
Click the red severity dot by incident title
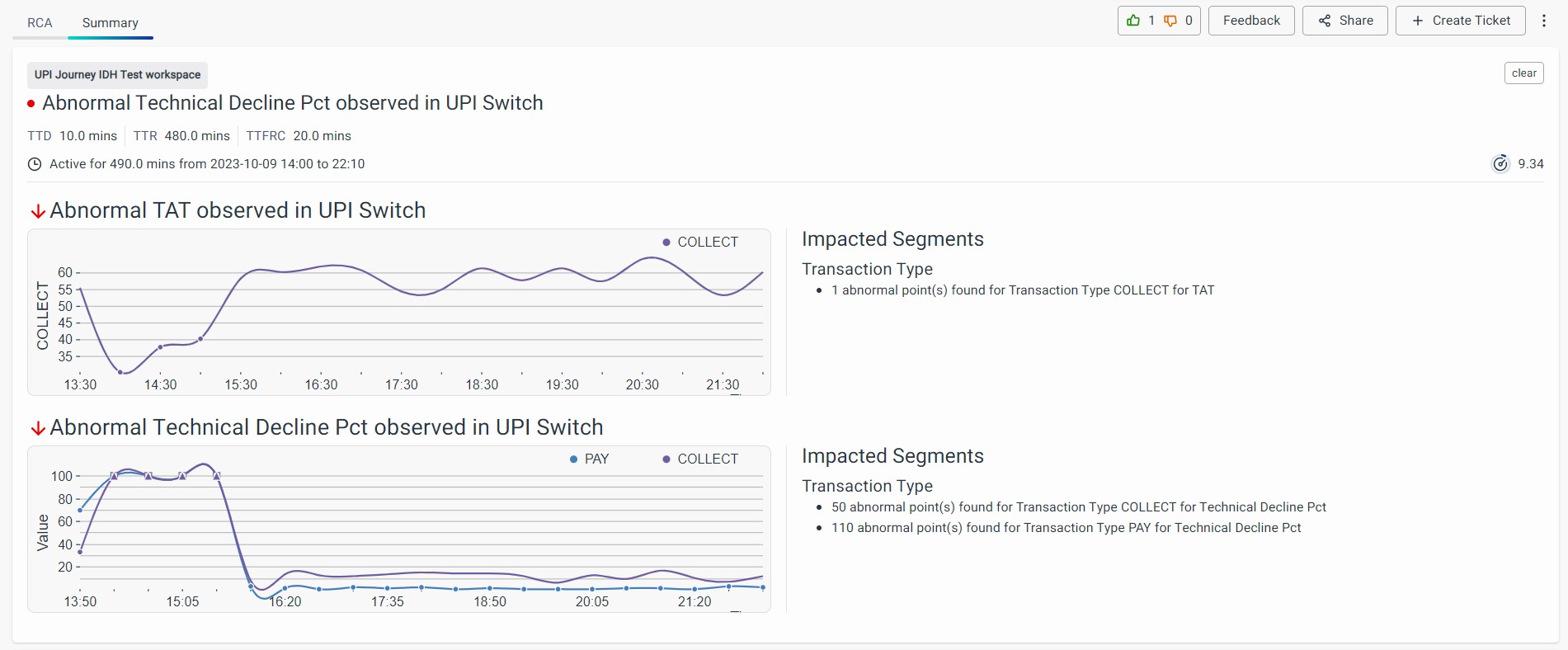(31, 104)
